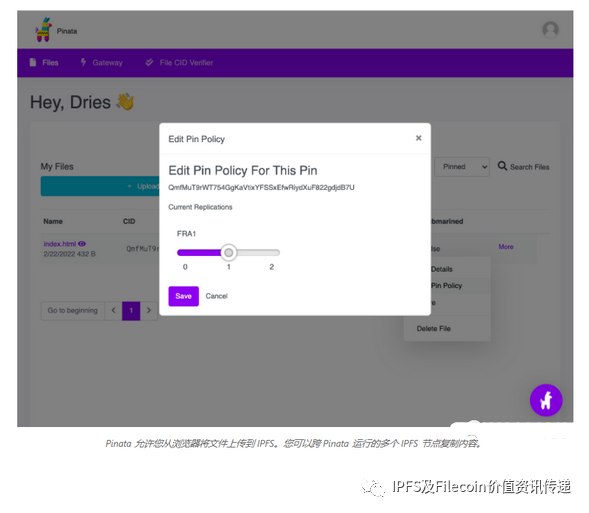Click the Search Files magnifier icon
The image size is (589, 513).
click(x=502, y=166)
